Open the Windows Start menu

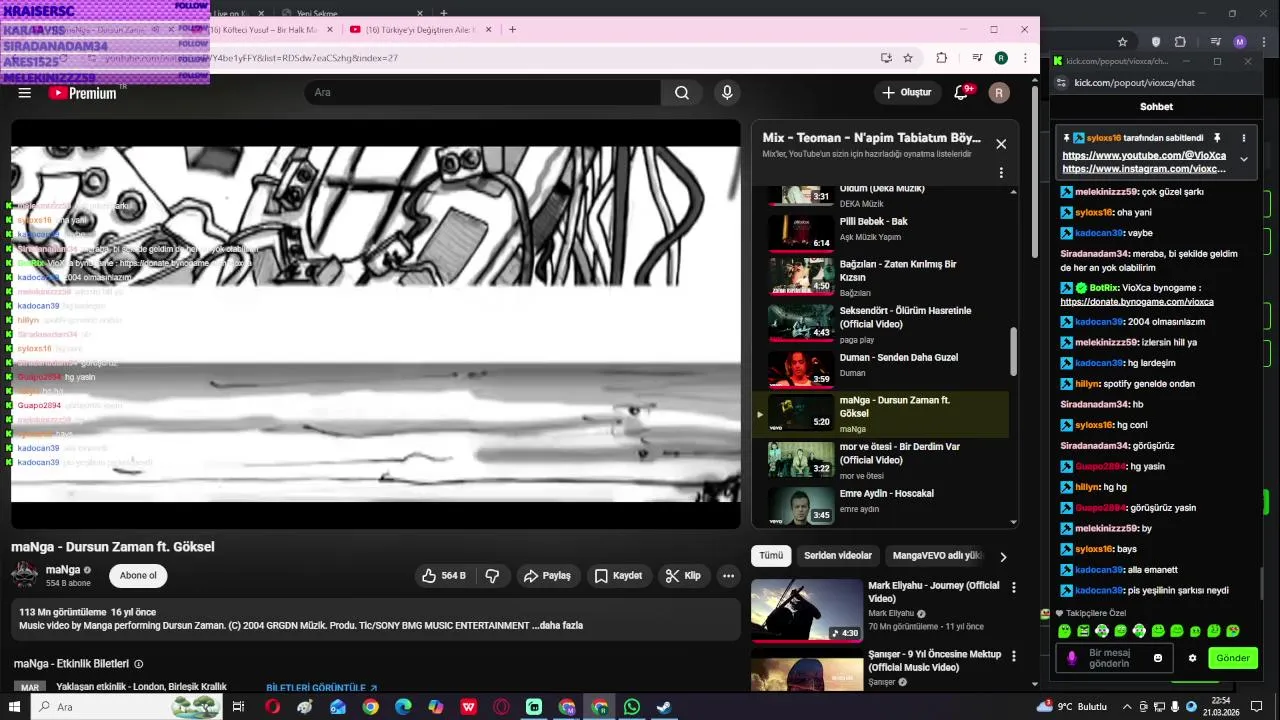(x=14, y=707)
